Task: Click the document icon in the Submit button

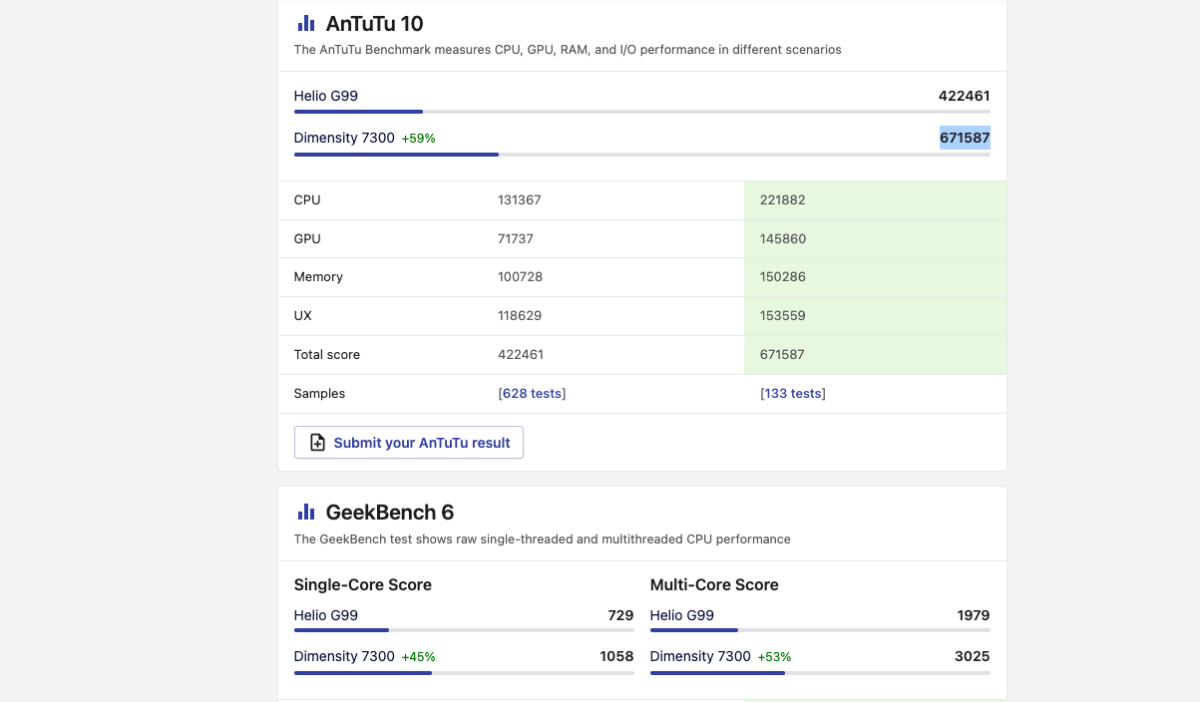Action: coord(317,443)
